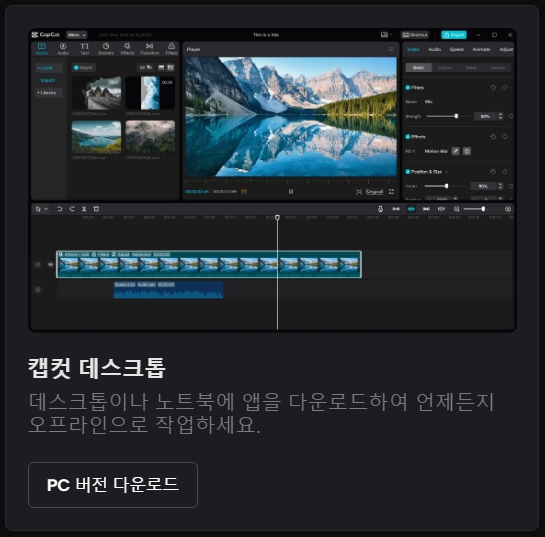Switch to the Animate tab in properties
Image resolution: width=545 pixels, height=537 pixels.
click(x=481, y=49)
